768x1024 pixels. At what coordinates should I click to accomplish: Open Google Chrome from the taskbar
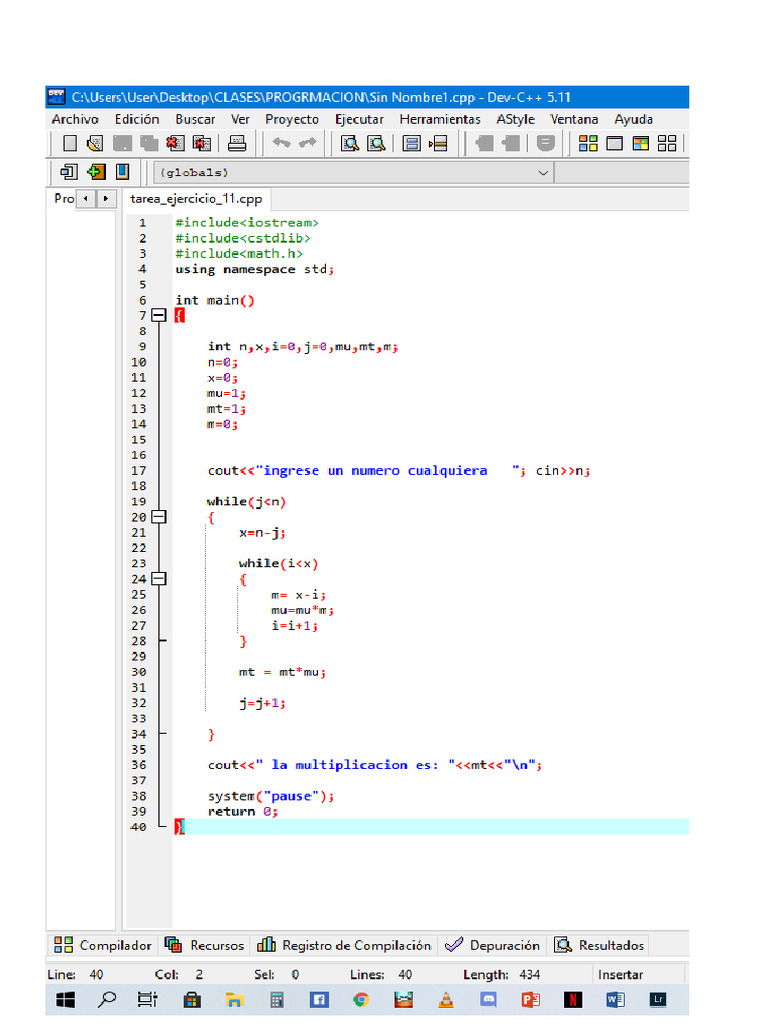click(361, 999)
